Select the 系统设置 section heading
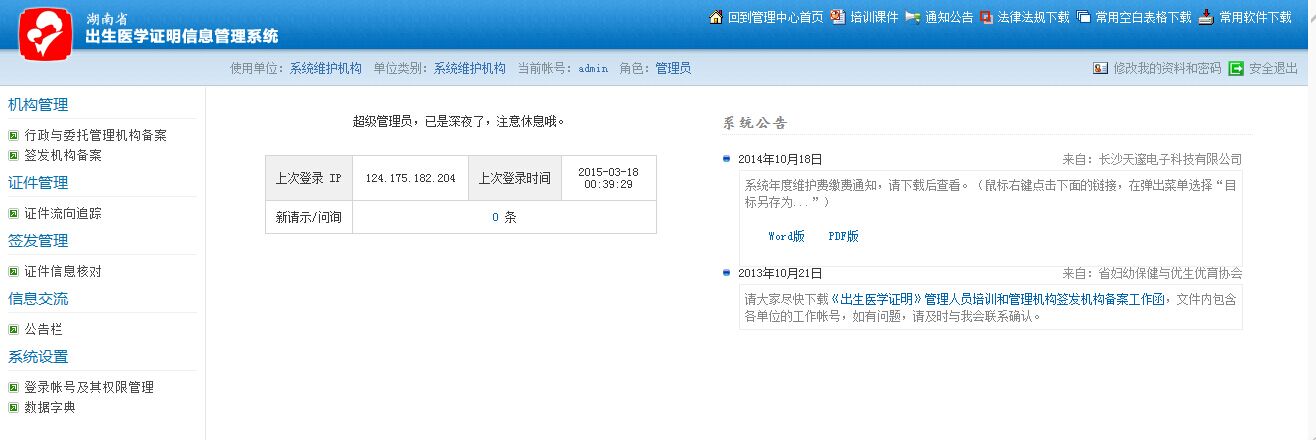 coord(38,357)
